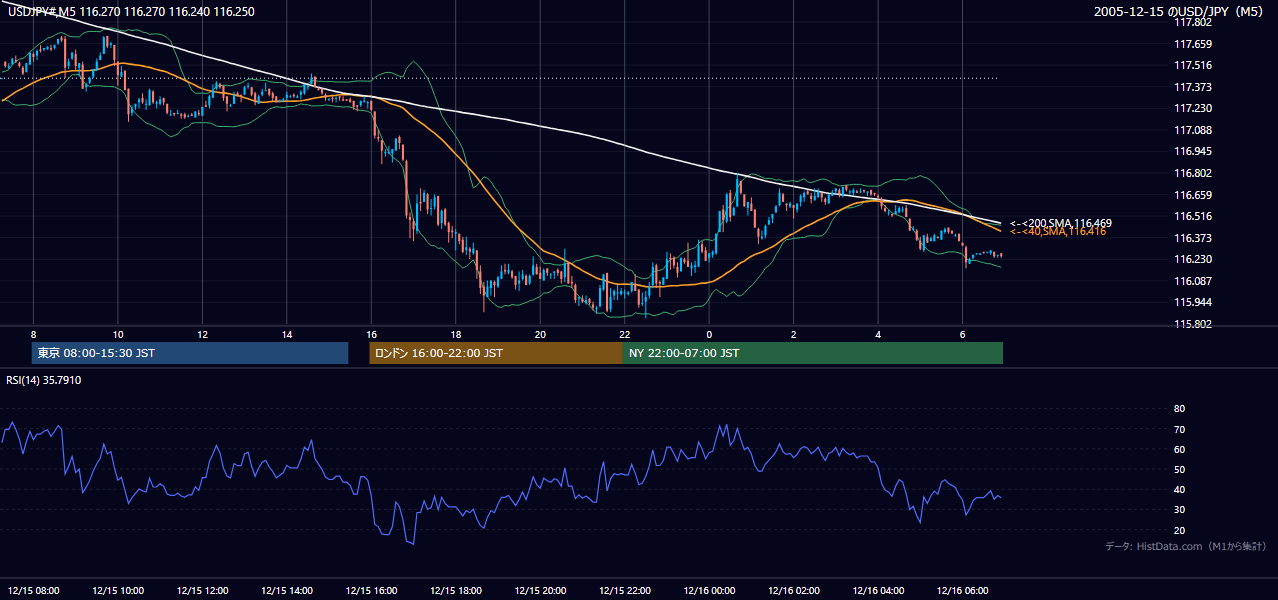
Task: Click the RSI(14) 35.7910 indicator label
Action: click(44, 380)
